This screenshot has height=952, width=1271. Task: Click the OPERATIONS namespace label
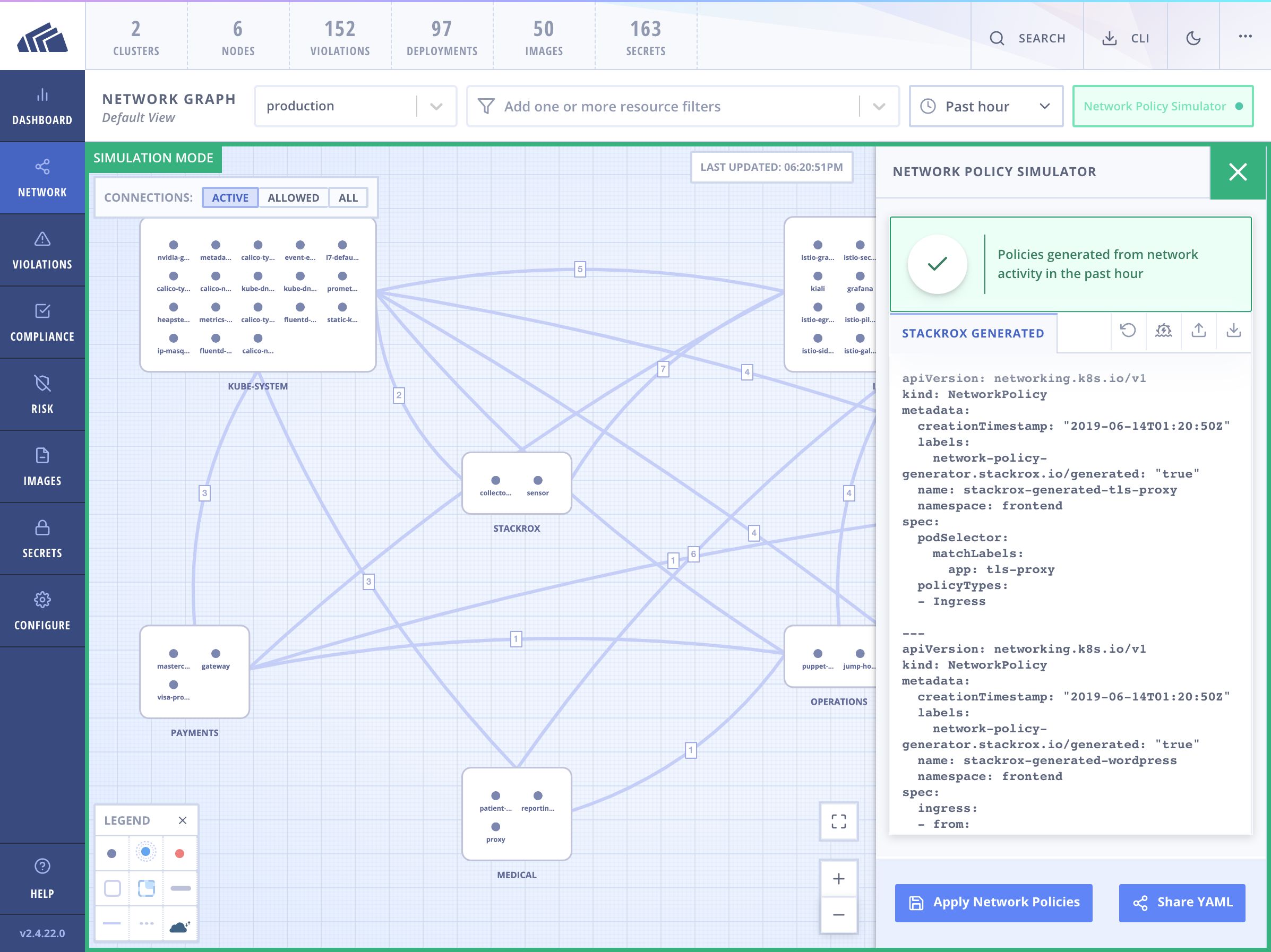839,702
